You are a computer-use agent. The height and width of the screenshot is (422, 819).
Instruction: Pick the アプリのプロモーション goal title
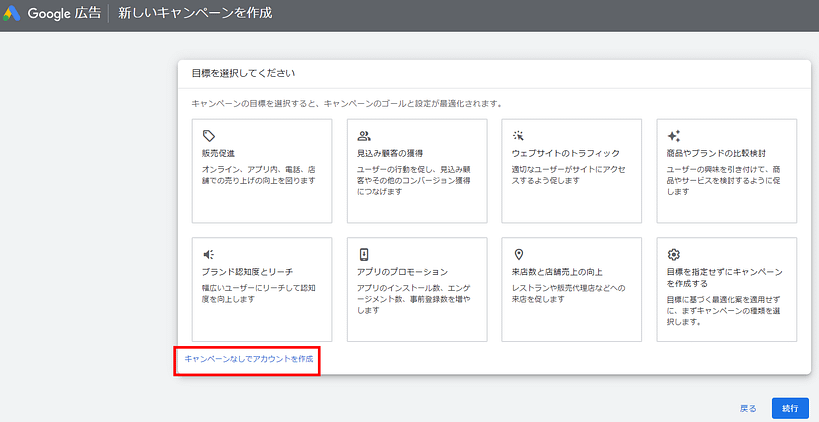point(402,272)
